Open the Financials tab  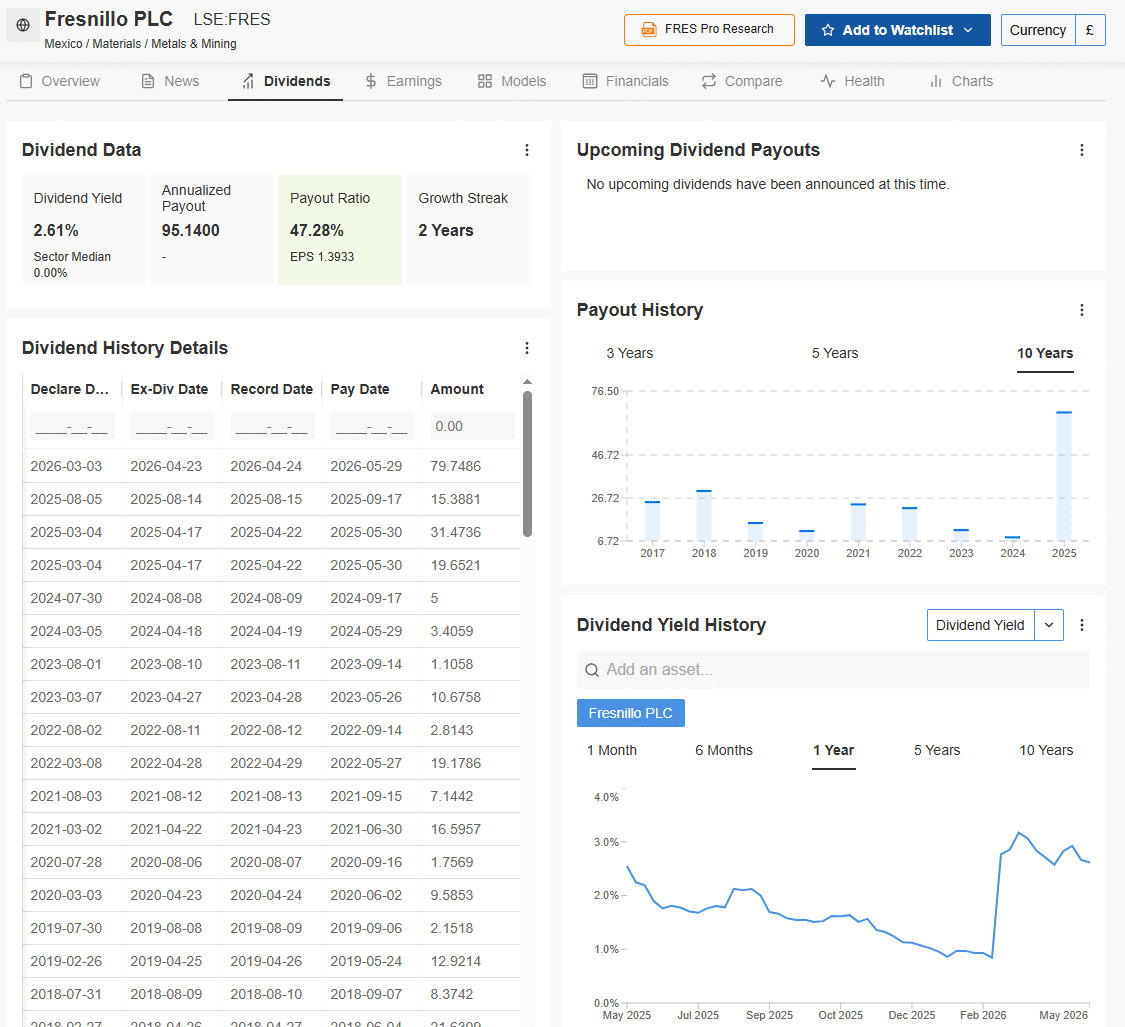click(x=626, y=81)
